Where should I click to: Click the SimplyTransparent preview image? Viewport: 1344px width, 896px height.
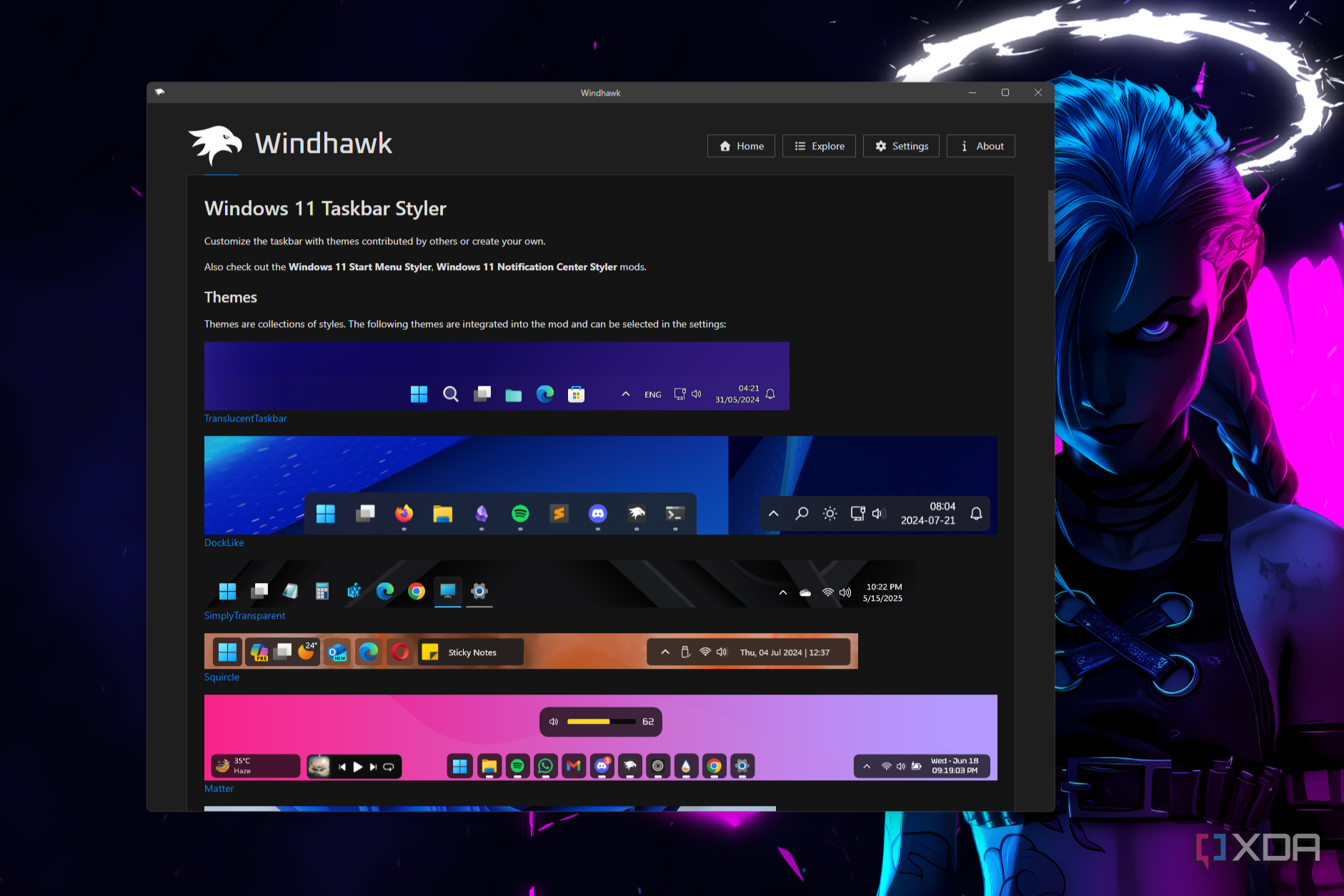pyautogui.click(x=560, y=584)
